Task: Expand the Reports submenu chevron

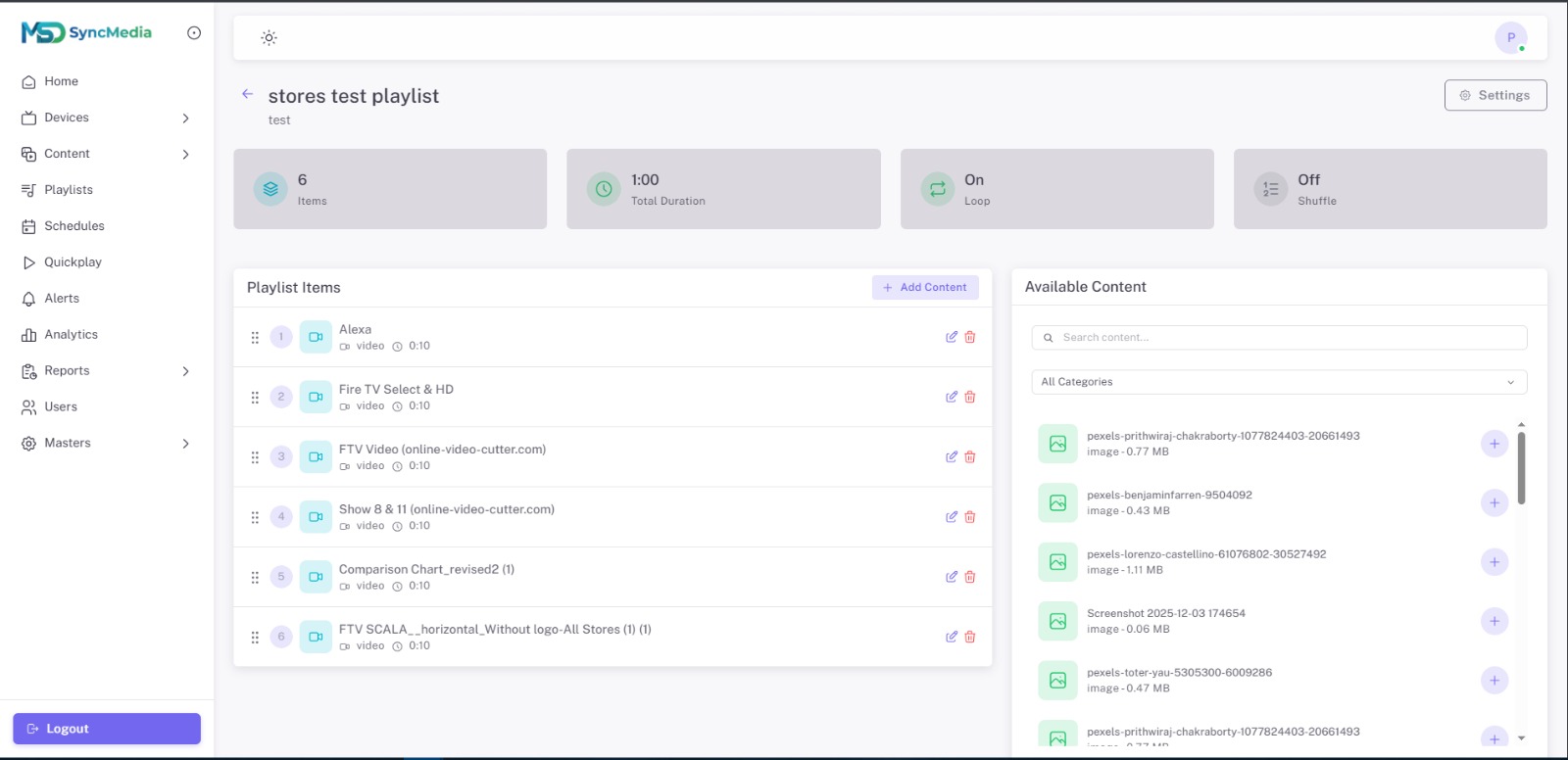Action: [x=185, y=371]
